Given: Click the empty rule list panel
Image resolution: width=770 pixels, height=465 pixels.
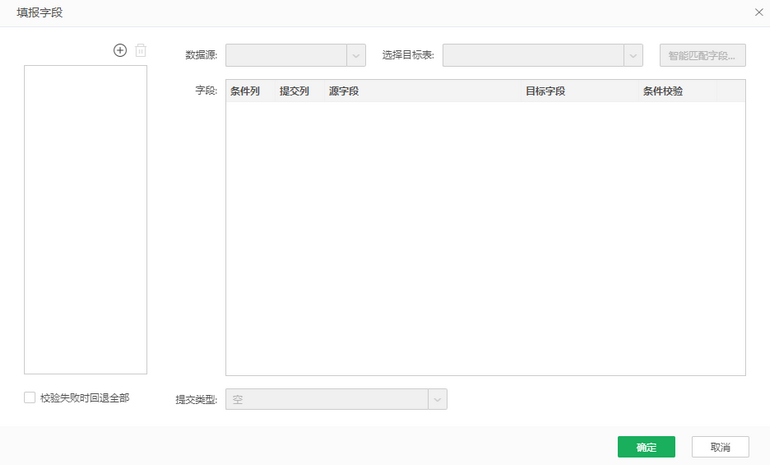Looking at the screenshot, I should [x=85, y=219].
